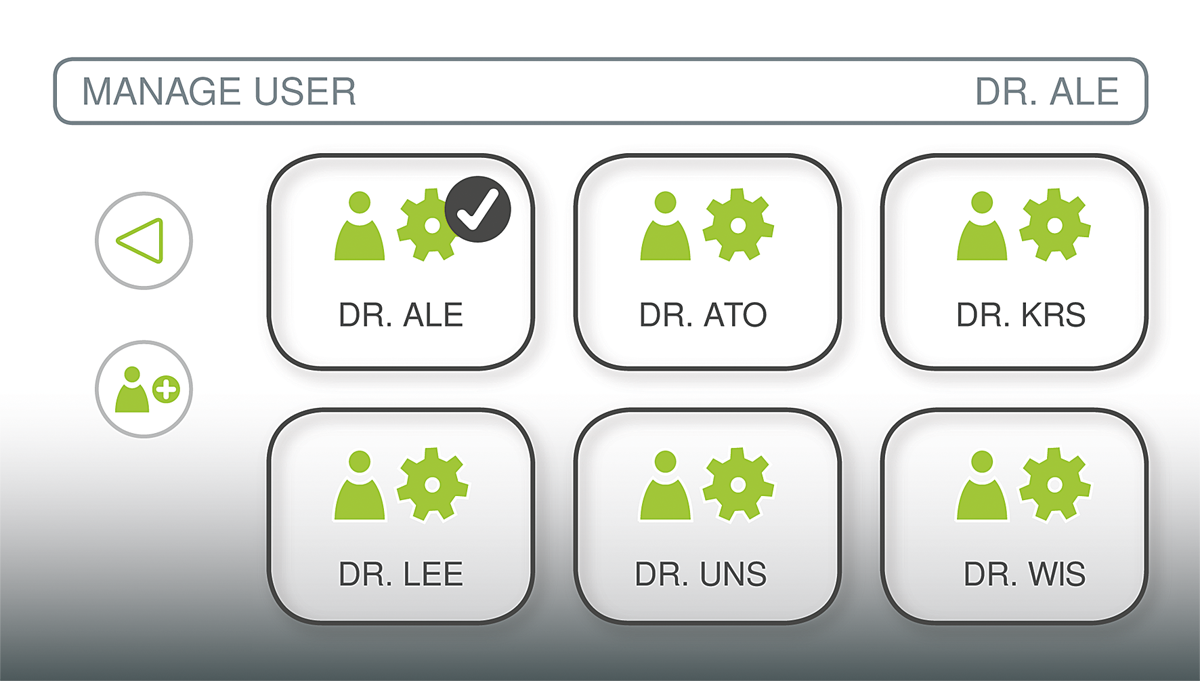The height and width of the screenshot is (681, 1200).
Task: Click person icon on DR. KRS tile
Action: (982, 225)
